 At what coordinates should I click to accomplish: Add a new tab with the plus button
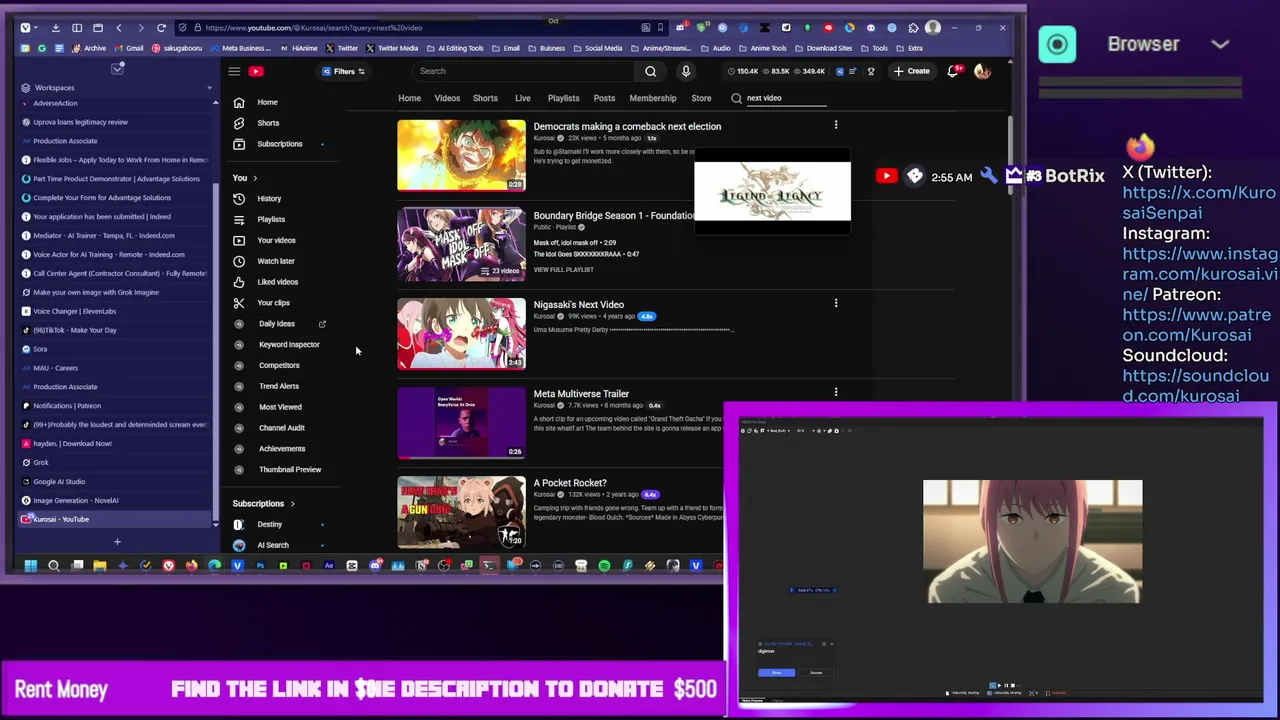pyautogui.click(x=117, y=542)
